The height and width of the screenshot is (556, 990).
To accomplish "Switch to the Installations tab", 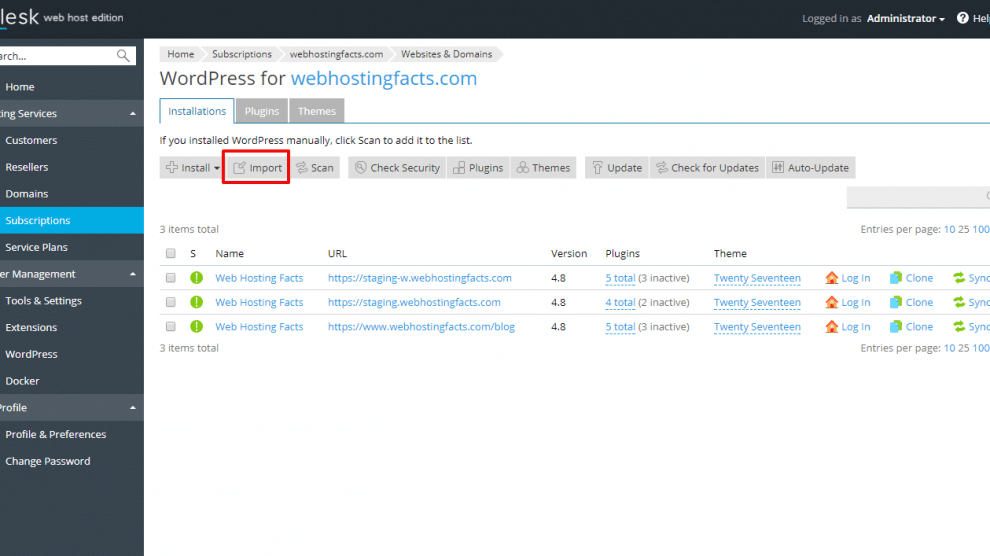I will pyautogui.click(x=197, y=111).
